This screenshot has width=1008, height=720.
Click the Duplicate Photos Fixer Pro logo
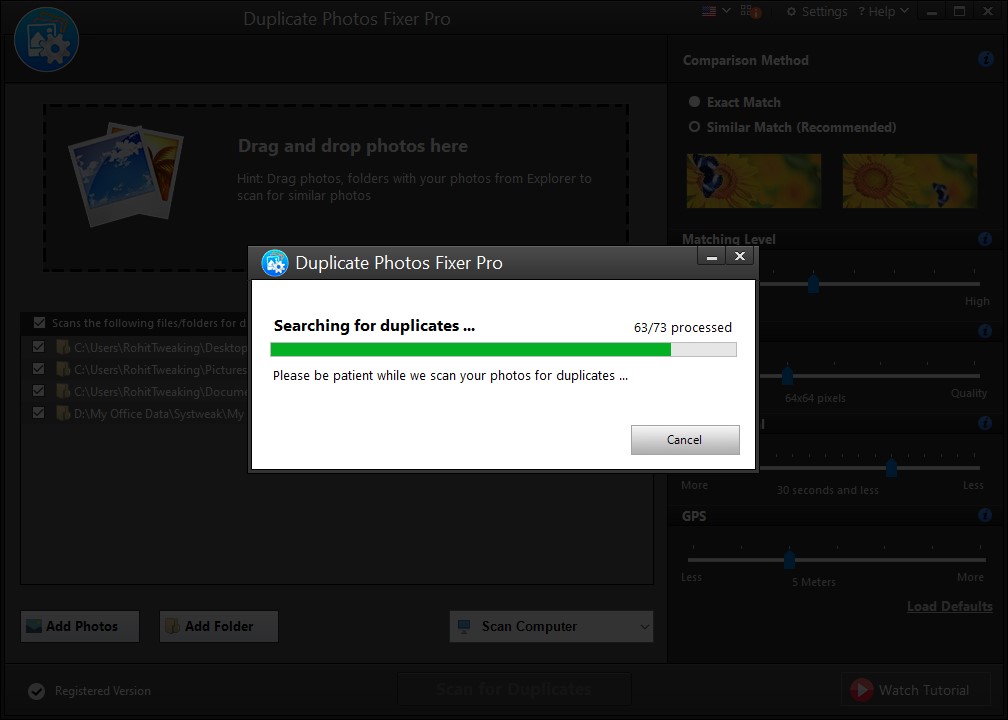click(x=46, y=39)
